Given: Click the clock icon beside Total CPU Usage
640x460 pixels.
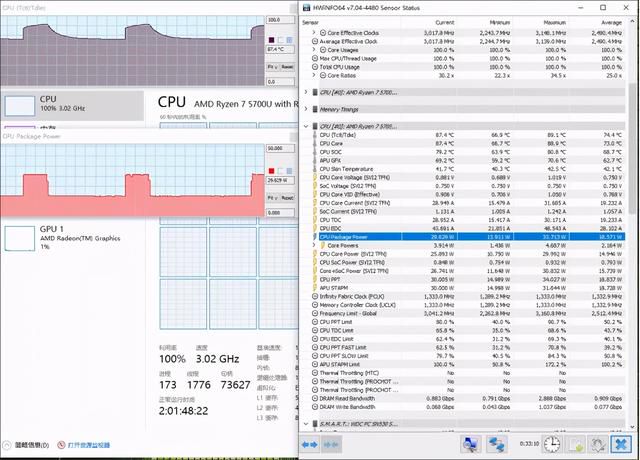Looking at the screenshot, I should click(x=315, y=67).
